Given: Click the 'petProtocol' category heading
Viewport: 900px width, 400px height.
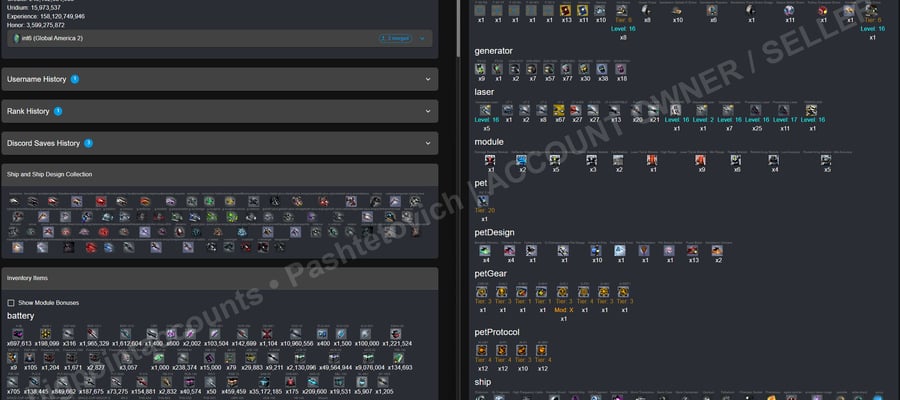Looking at the screenshot, I should click(497, 332).
